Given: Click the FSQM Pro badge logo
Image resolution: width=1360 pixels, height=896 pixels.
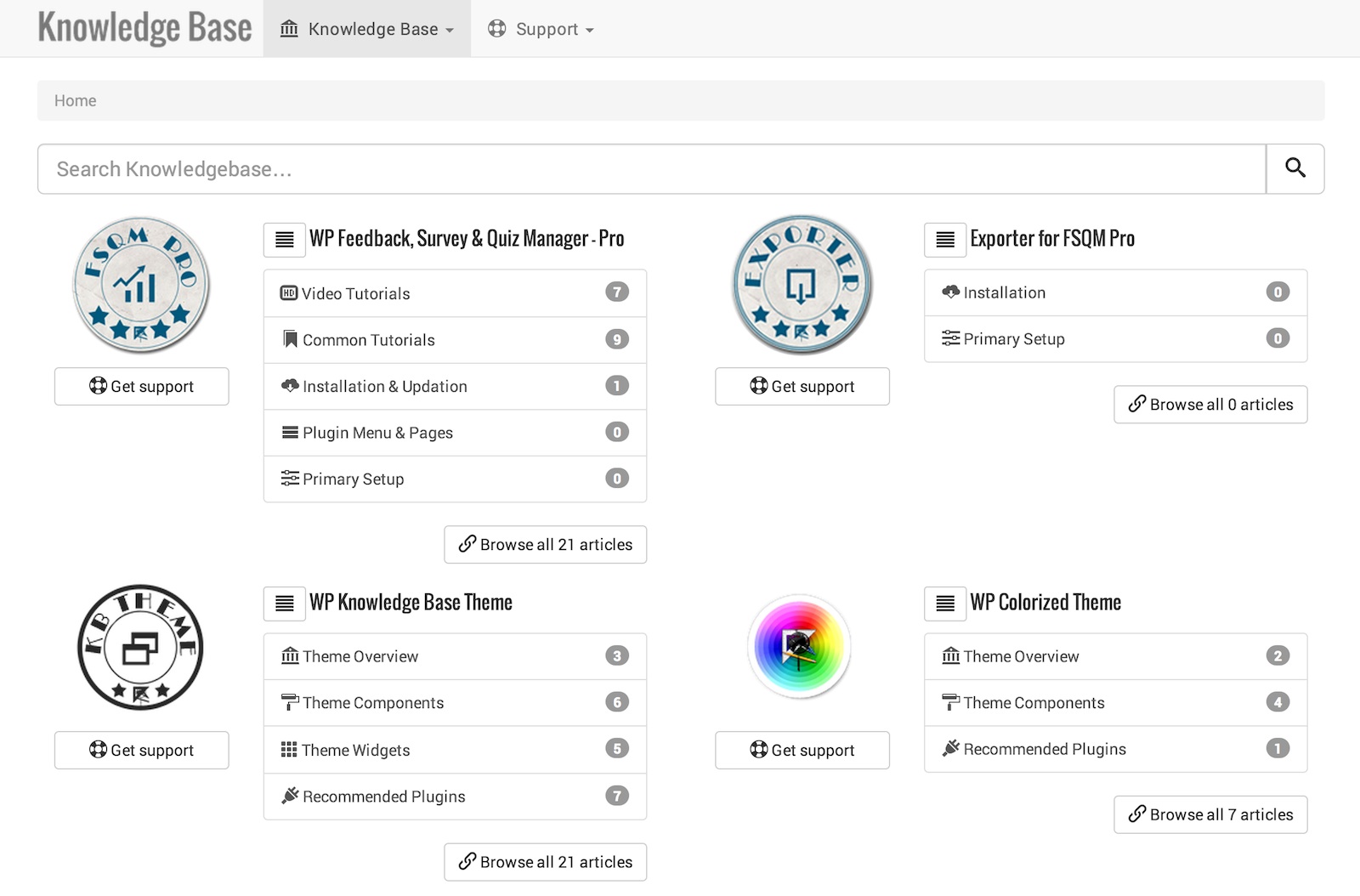Looking at the screenshot, I should 141,285.
